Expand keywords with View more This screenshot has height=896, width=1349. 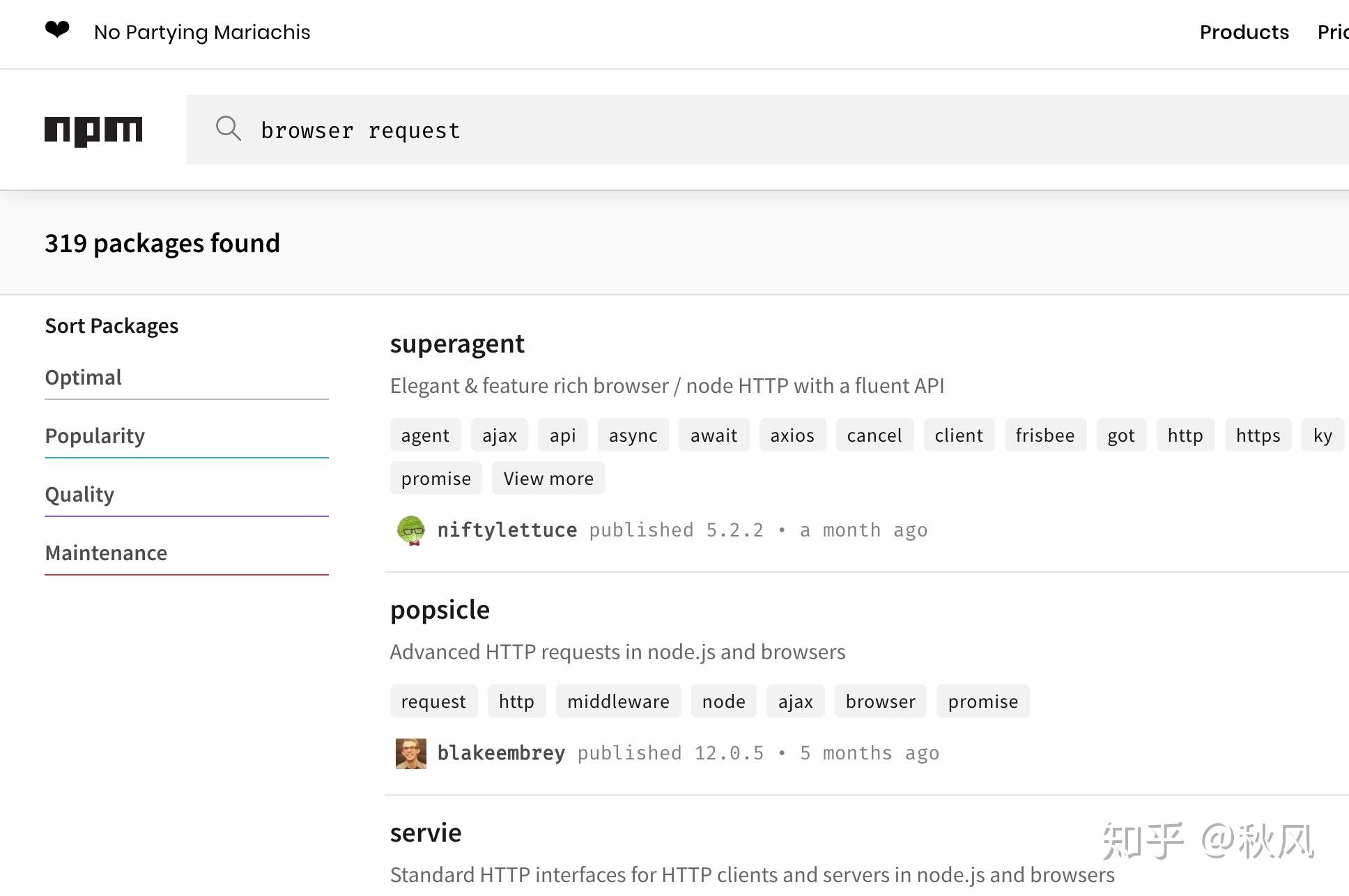(548, 479)
